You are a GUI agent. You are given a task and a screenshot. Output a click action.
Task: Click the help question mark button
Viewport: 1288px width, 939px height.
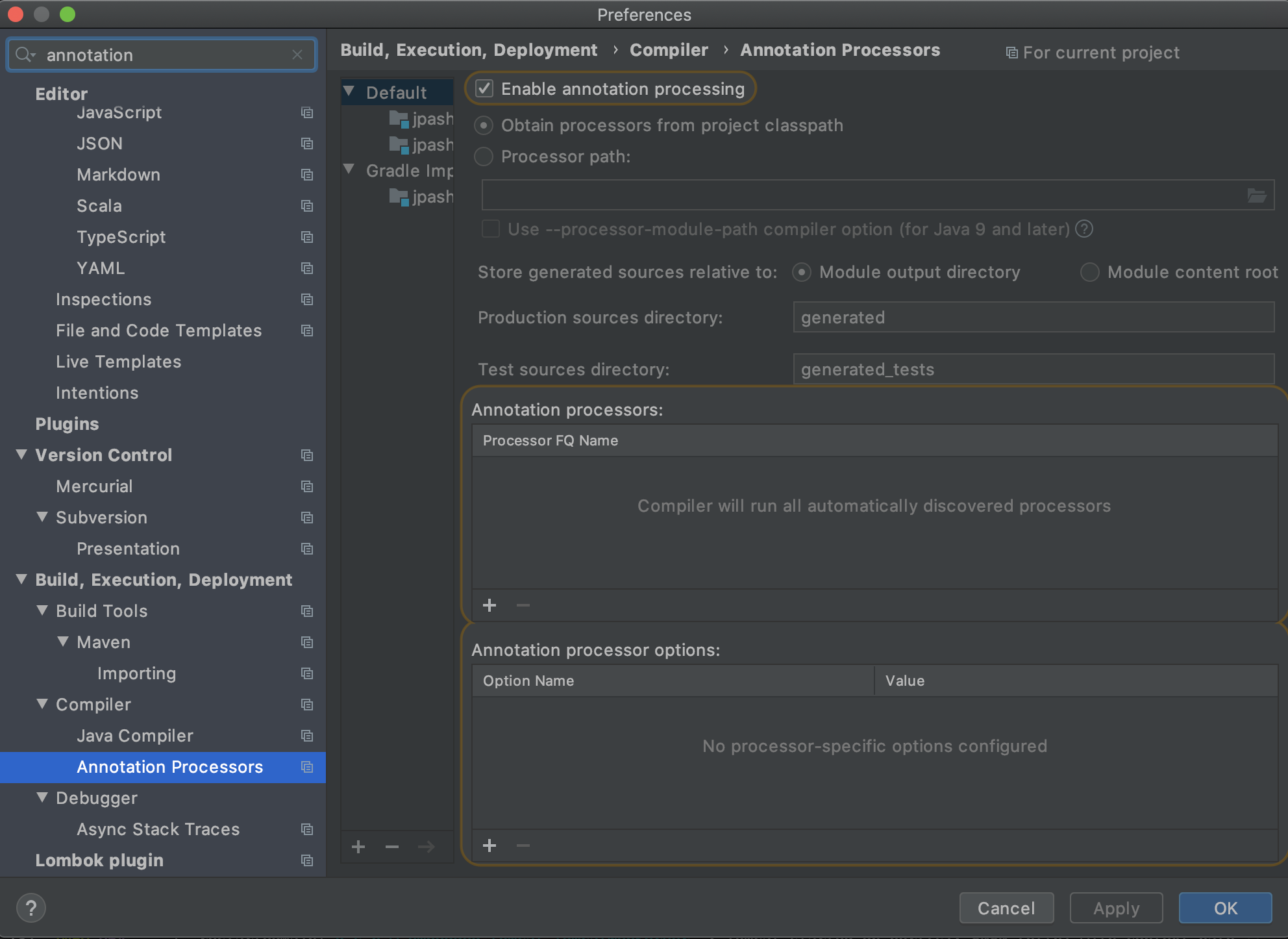tap(31, 908)
